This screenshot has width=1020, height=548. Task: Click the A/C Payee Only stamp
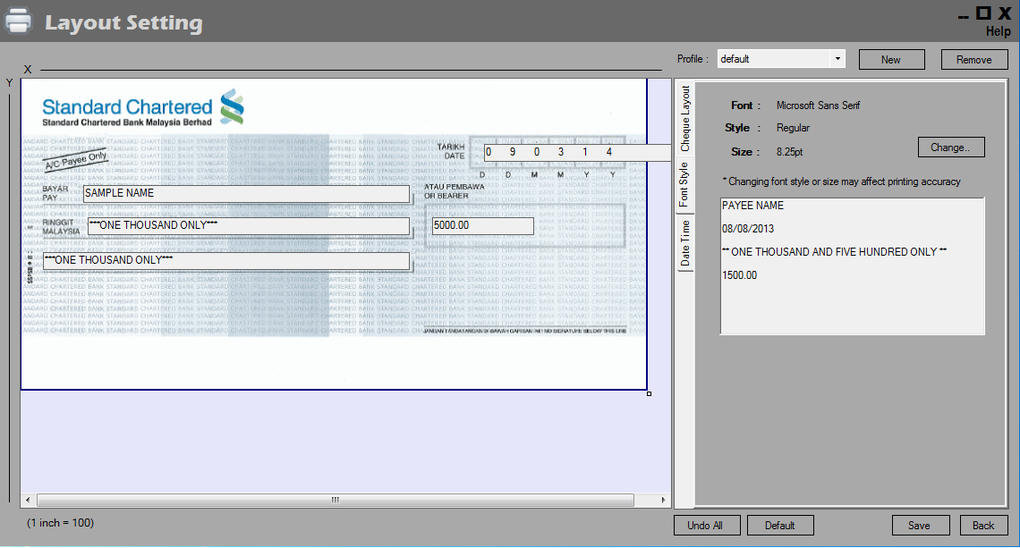coord(75,160)
